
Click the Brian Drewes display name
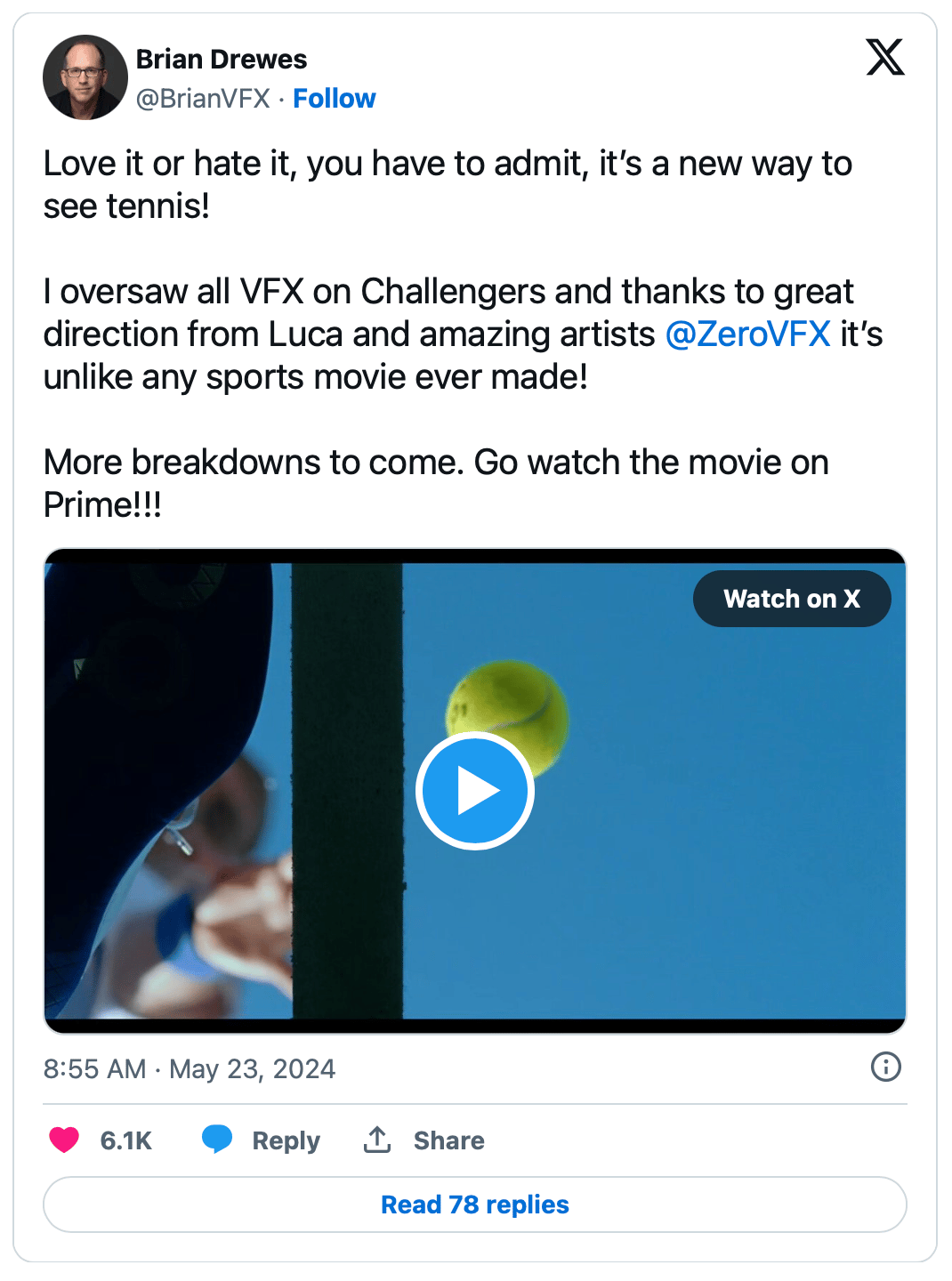click(x=222, y=60)
